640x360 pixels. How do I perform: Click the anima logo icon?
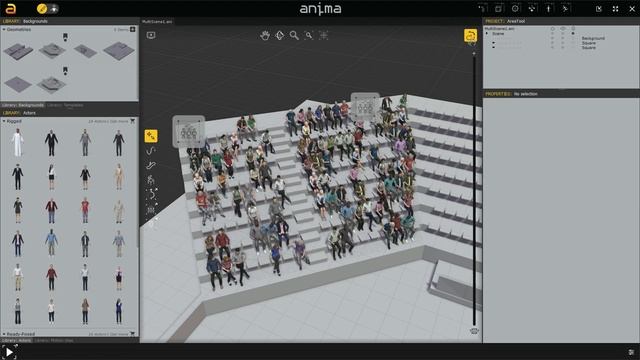pos(10,9)
